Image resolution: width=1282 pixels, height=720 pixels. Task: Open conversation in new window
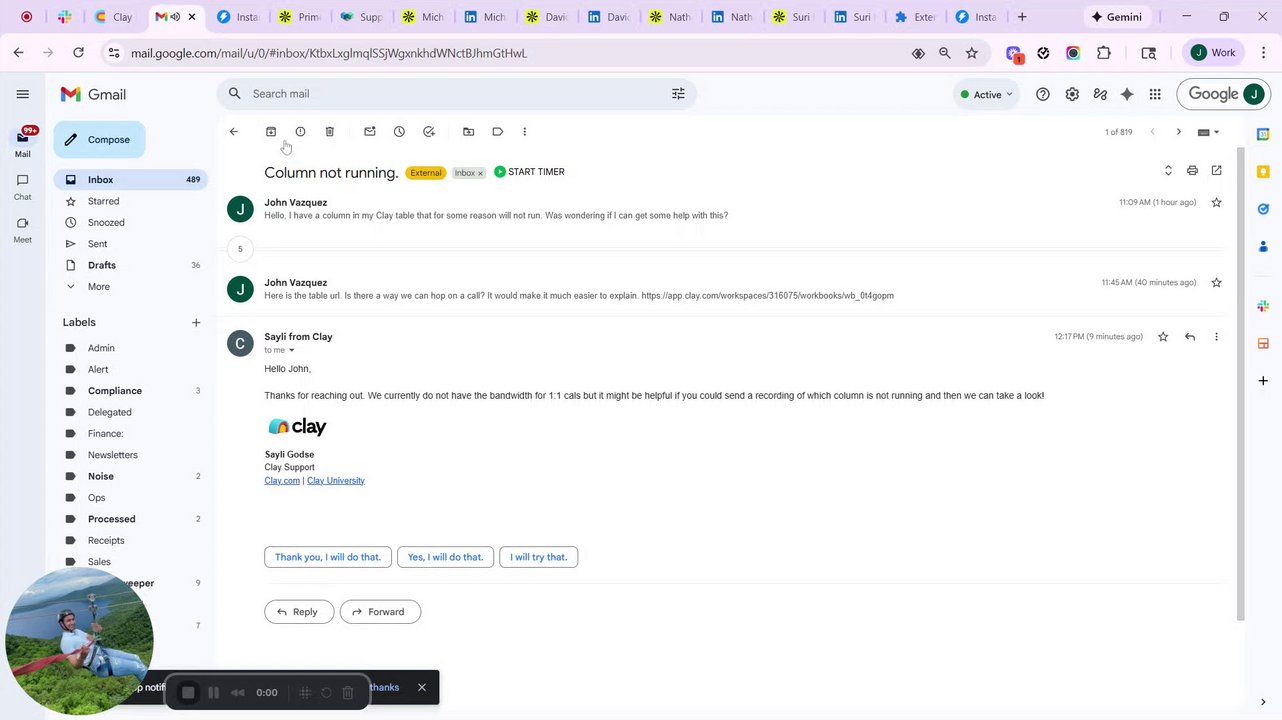click(1216, 171)
